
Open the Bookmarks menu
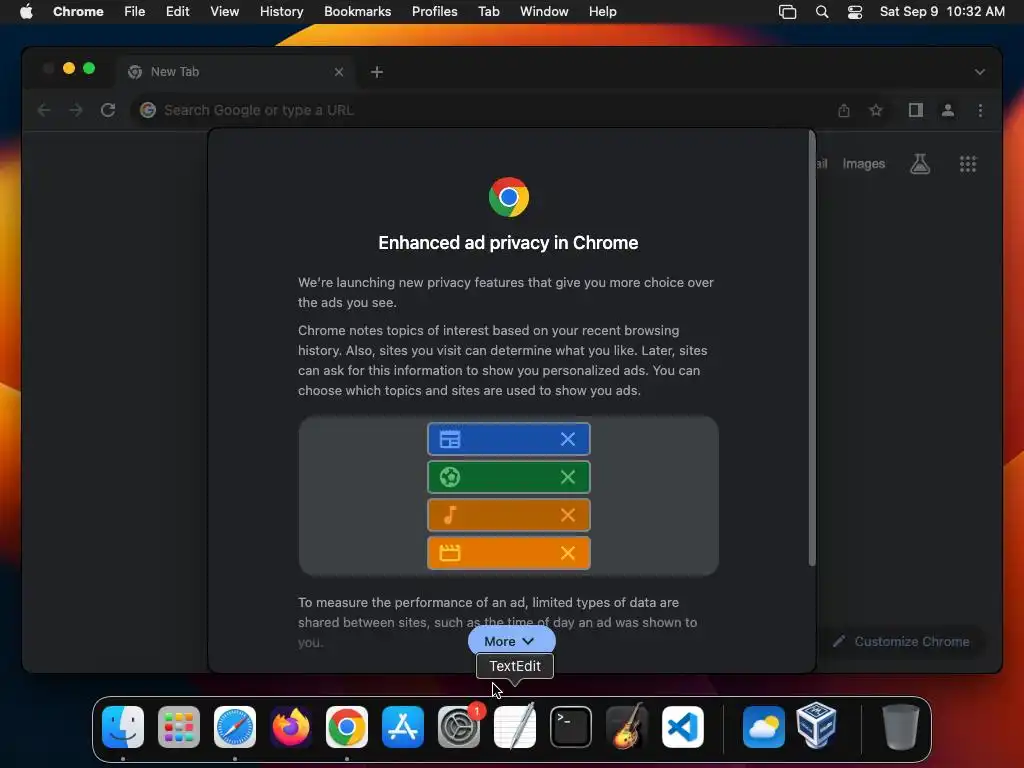pos(357,12)
